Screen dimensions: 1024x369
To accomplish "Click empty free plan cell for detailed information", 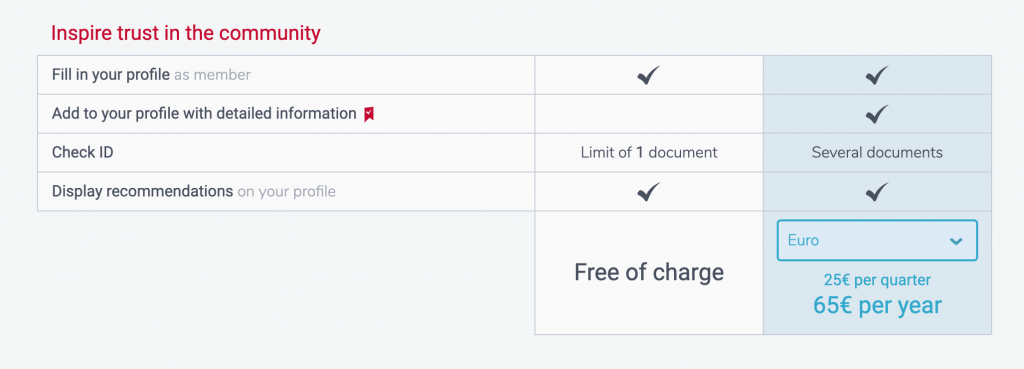I will [648, 114].
